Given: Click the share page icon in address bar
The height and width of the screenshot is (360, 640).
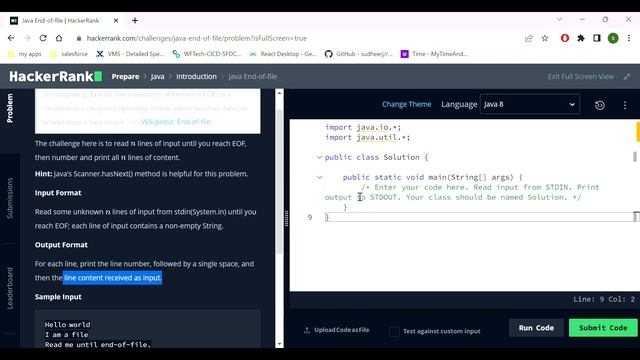Looking at the screenshot, I should (529, 38).
